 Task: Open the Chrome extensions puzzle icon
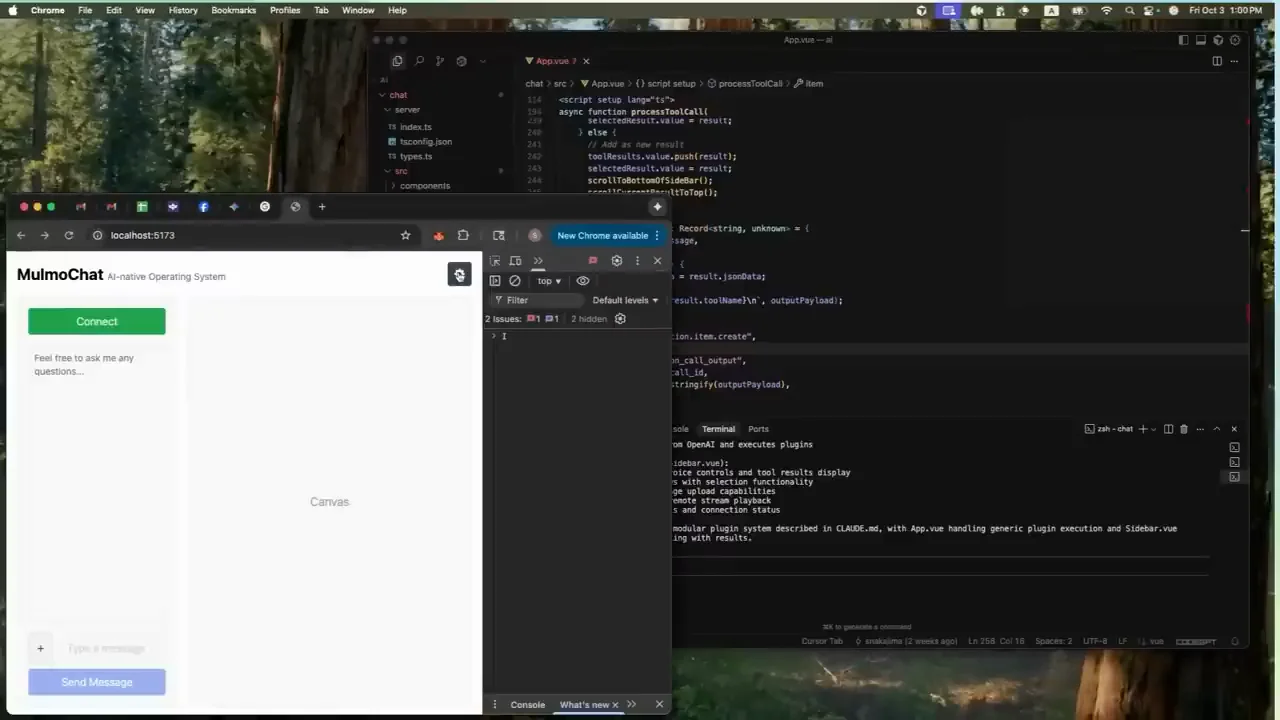pyautogui.click(x=463, y=235)
